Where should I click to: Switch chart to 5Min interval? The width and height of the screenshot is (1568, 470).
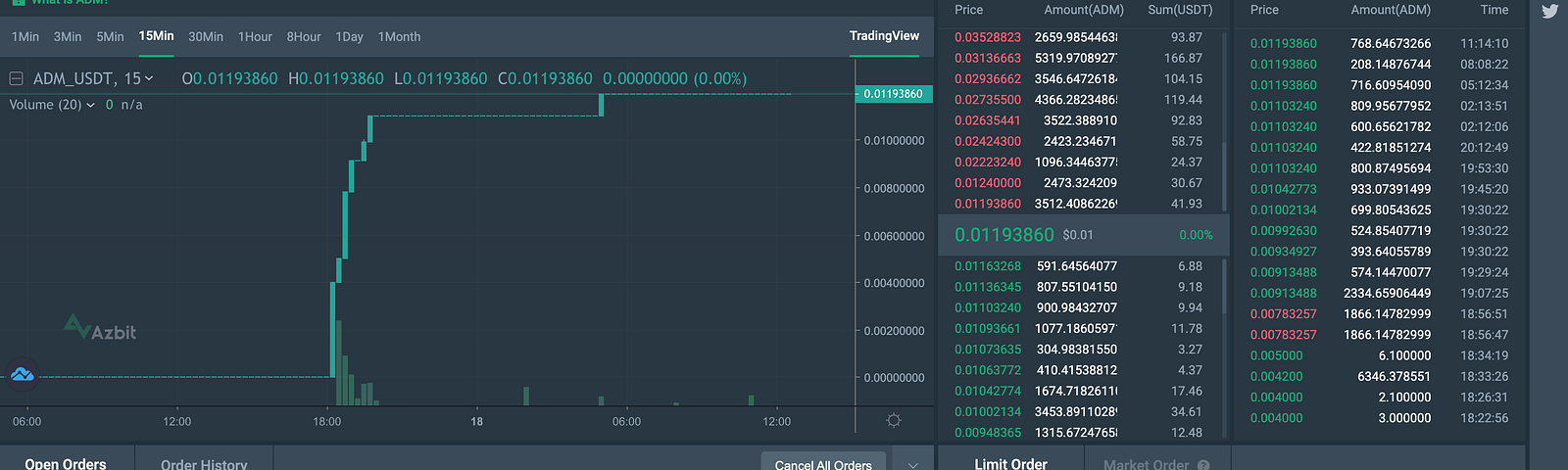110,36
